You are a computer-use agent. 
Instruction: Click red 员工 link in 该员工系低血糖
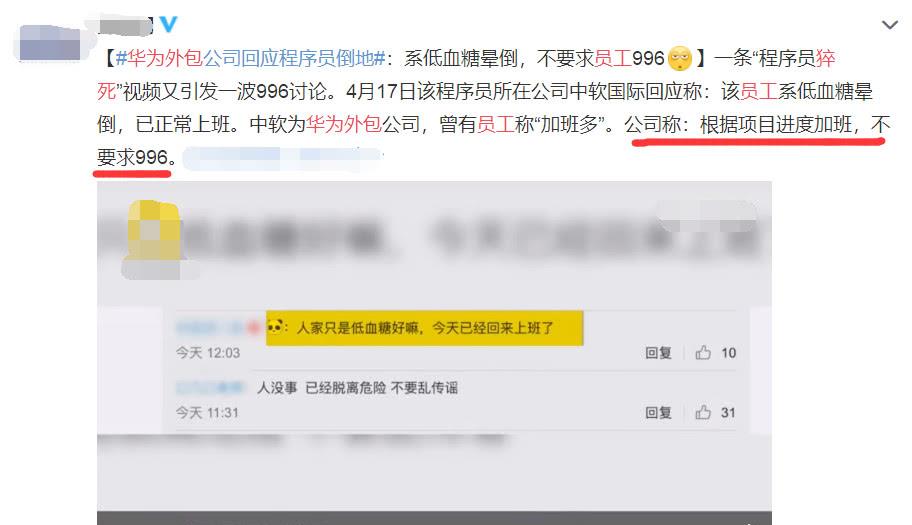click(x=758, y=91)
